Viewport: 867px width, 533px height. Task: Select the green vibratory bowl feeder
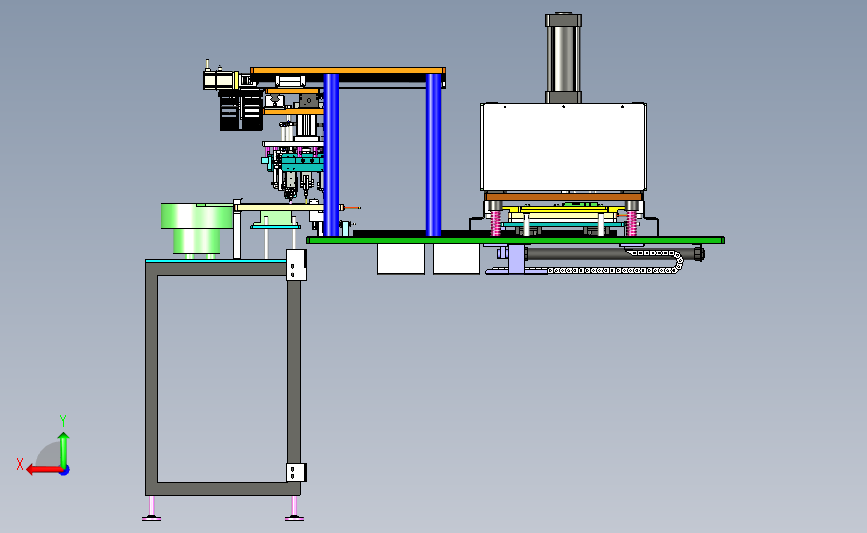pyautogui.click(x=197, y=228)
